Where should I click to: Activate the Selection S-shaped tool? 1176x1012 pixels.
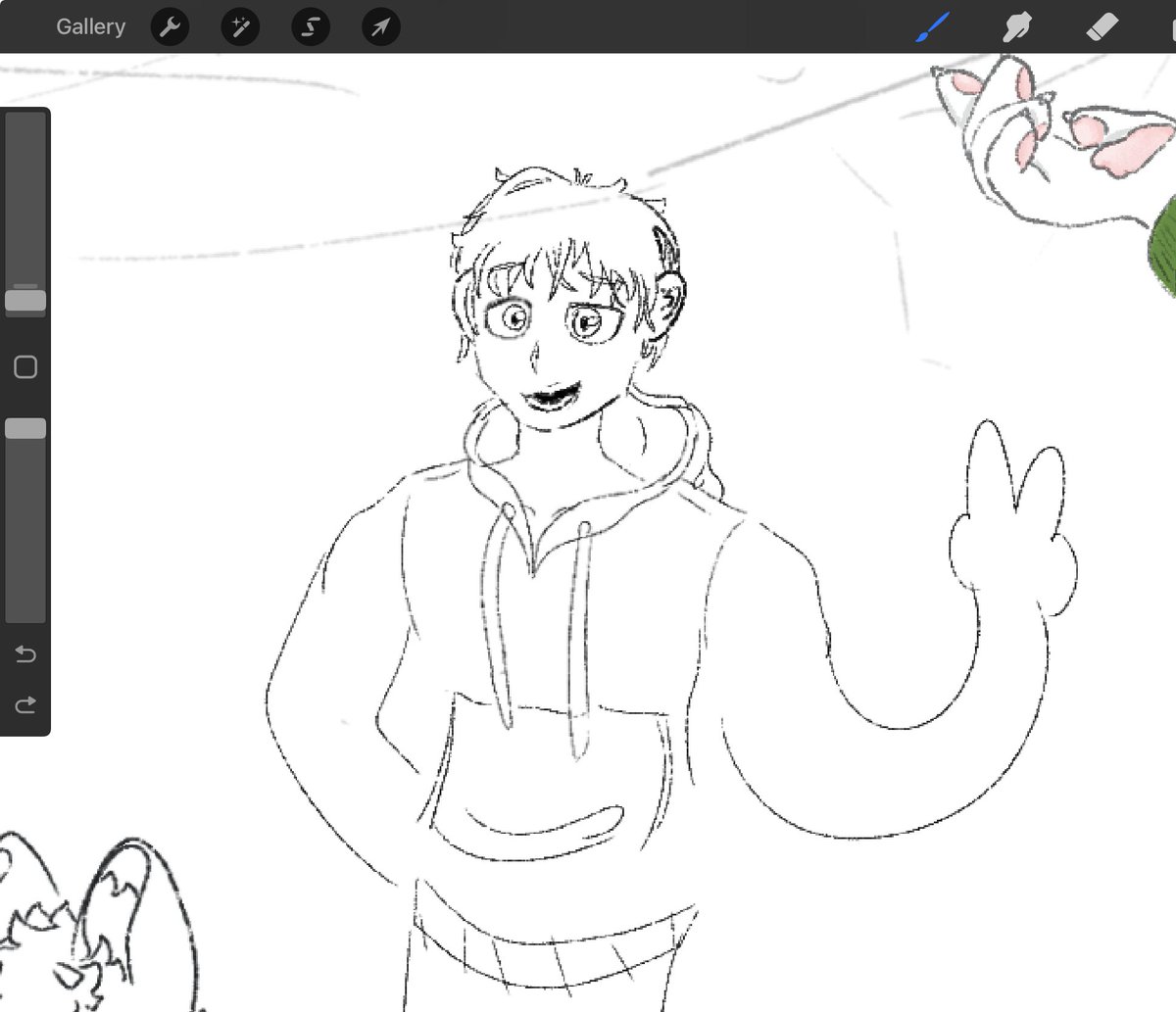click(311, 26)
